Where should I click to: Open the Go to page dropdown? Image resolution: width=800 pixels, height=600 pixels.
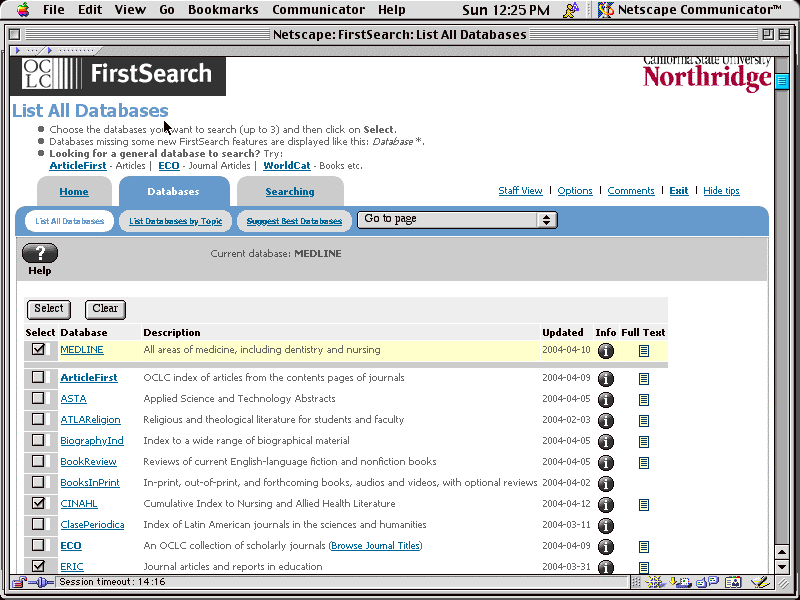click(x=457, y=219)
